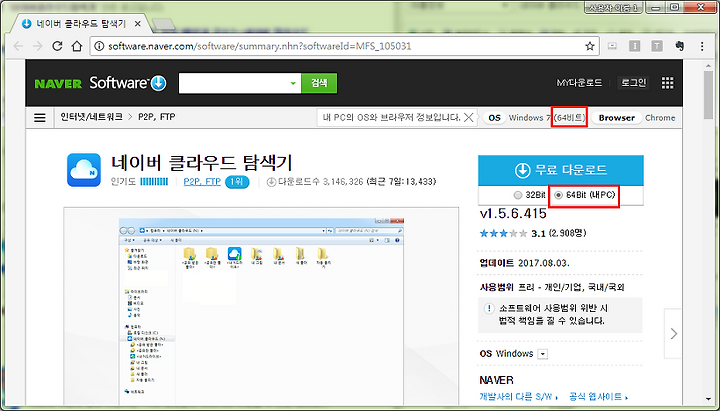The height and width of the screenshot is (411, 720).
Task: Open 개발사의 다른 S/W link
Action: [x=518, y=397]
